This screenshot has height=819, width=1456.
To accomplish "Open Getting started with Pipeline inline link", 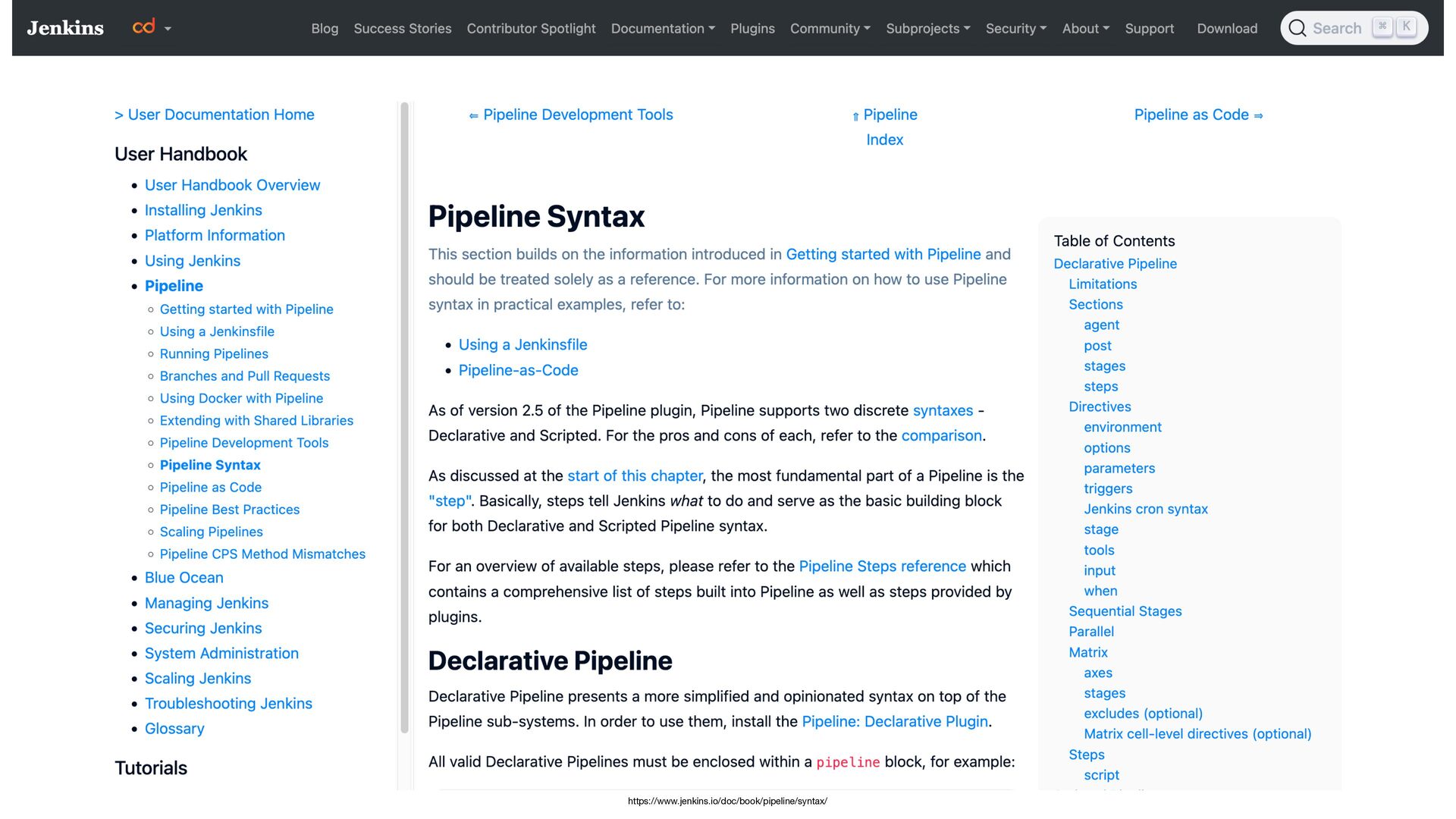I will coord(883,254).
